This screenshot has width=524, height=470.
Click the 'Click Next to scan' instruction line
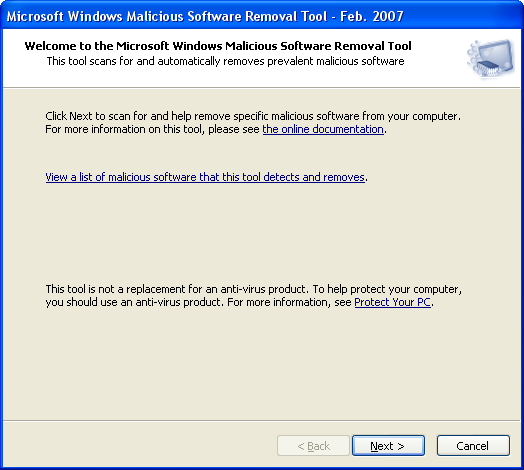click(x=253, y=116)
